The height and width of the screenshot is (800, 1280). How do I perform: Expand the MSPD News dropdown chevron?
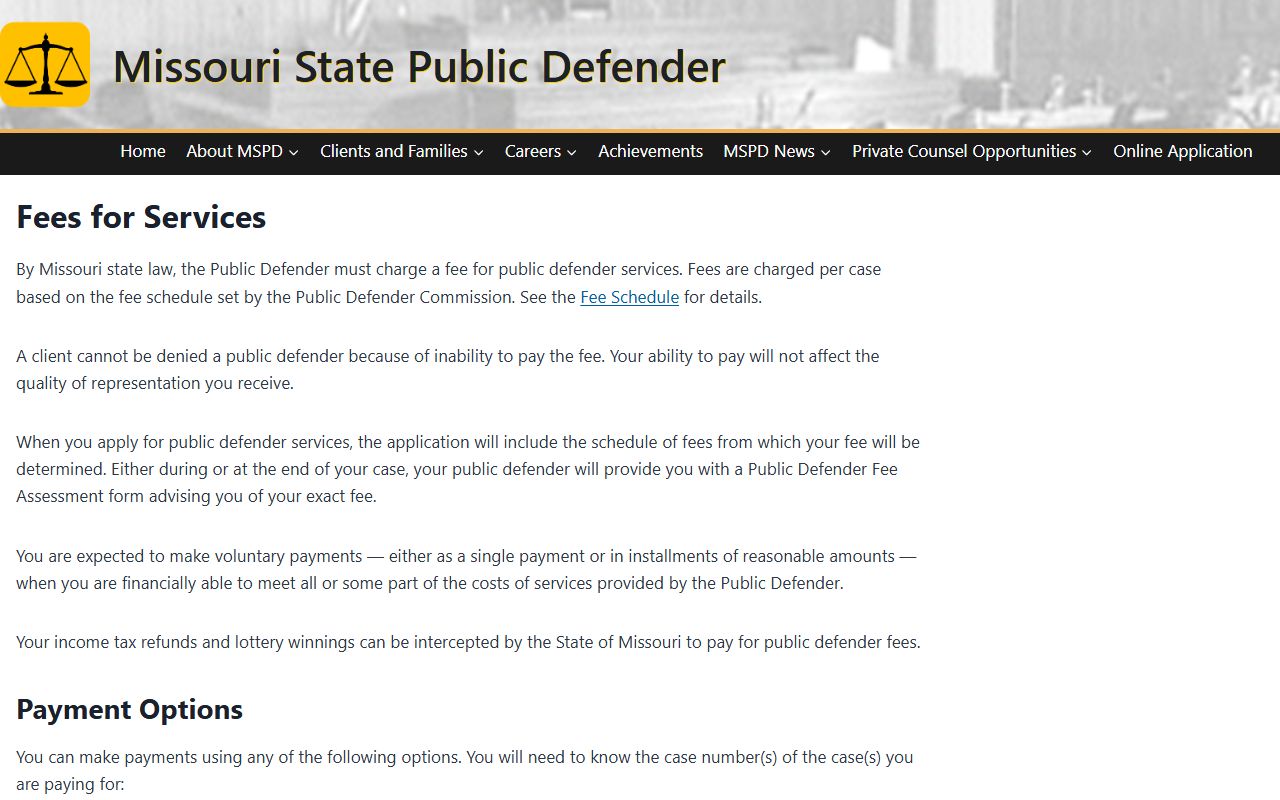(825, 152)
